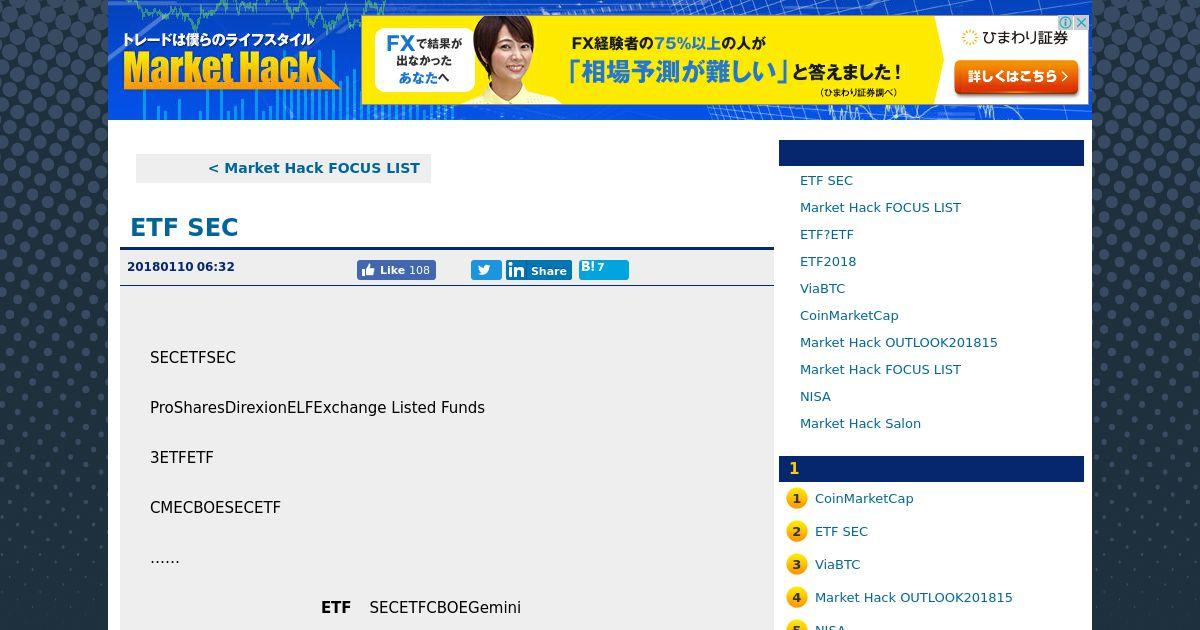Click rank 3 badge beside ViaBTC

[797, 565]
